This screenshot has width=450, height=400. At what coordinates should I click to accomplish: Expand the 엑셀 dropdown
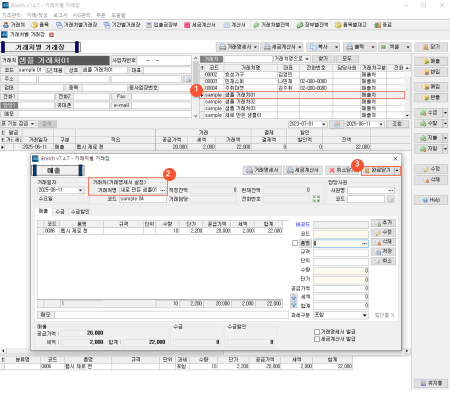[x=408, y=47]
